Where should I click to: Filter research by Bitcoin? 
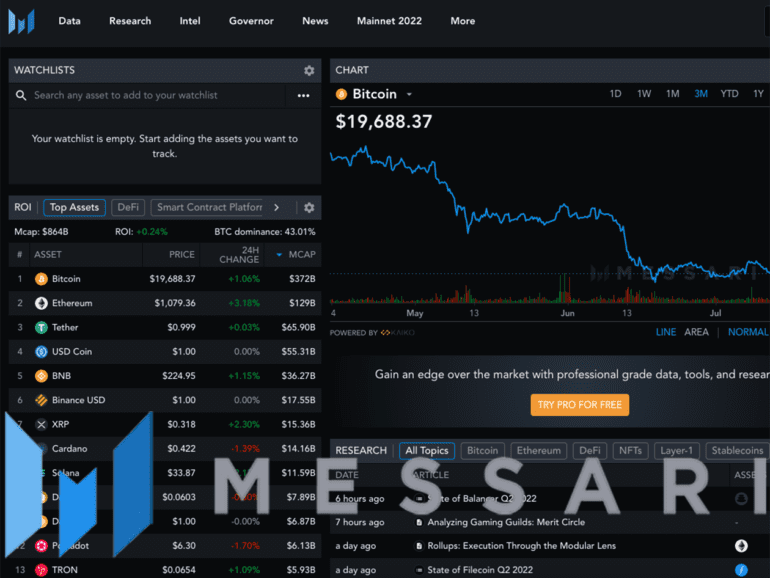click(x=482, y=451)
